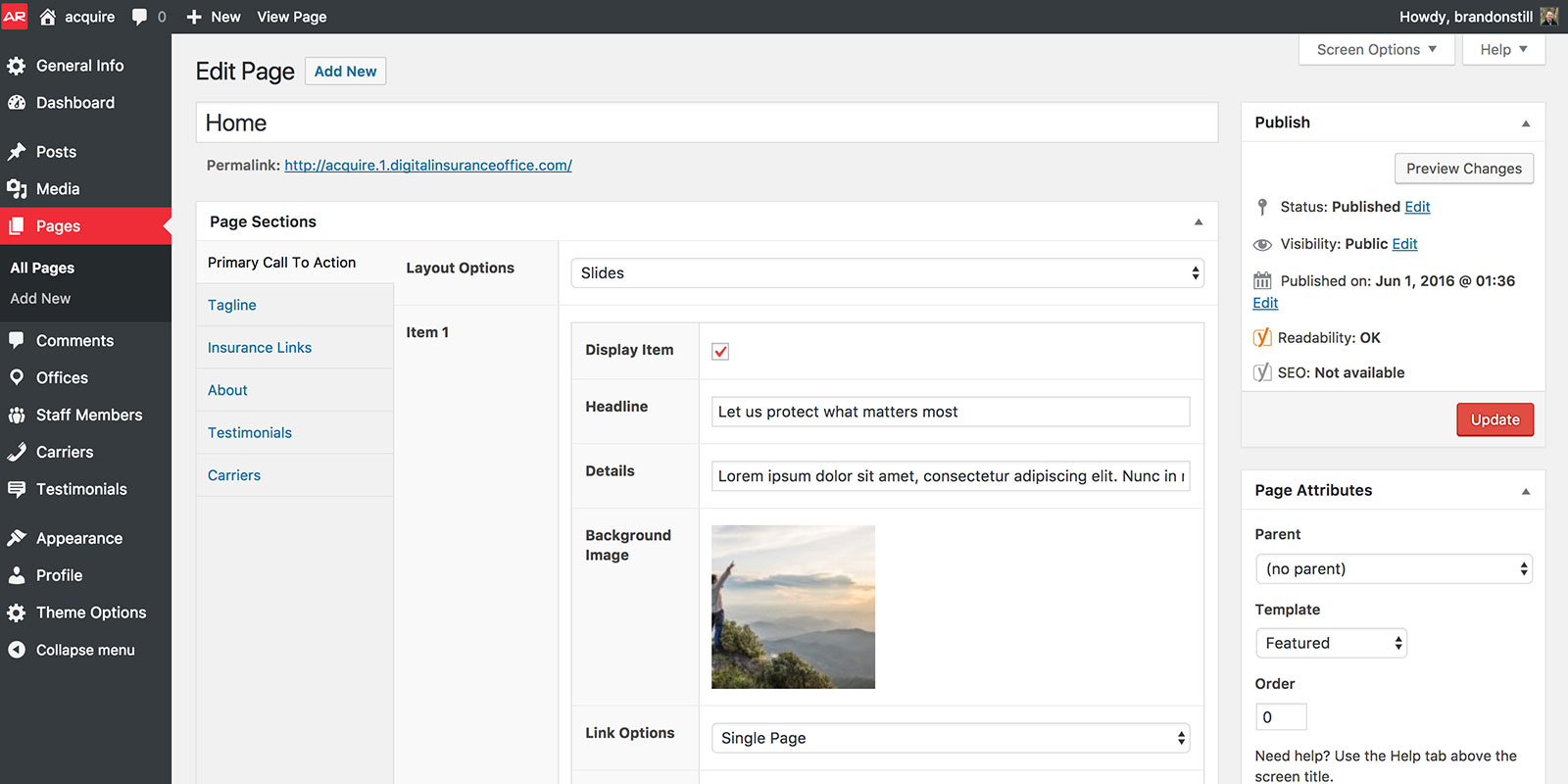The image size is (1568, 784).
Task: Switch to the About section tab
Action: (x=295, y=390)
